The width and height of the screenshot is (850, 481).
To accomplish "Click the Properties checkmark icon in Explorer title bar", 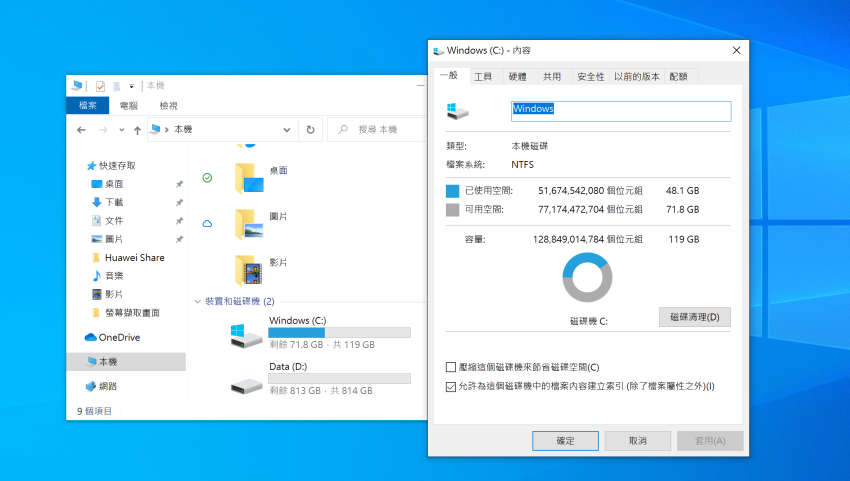I will coord(100,86).
